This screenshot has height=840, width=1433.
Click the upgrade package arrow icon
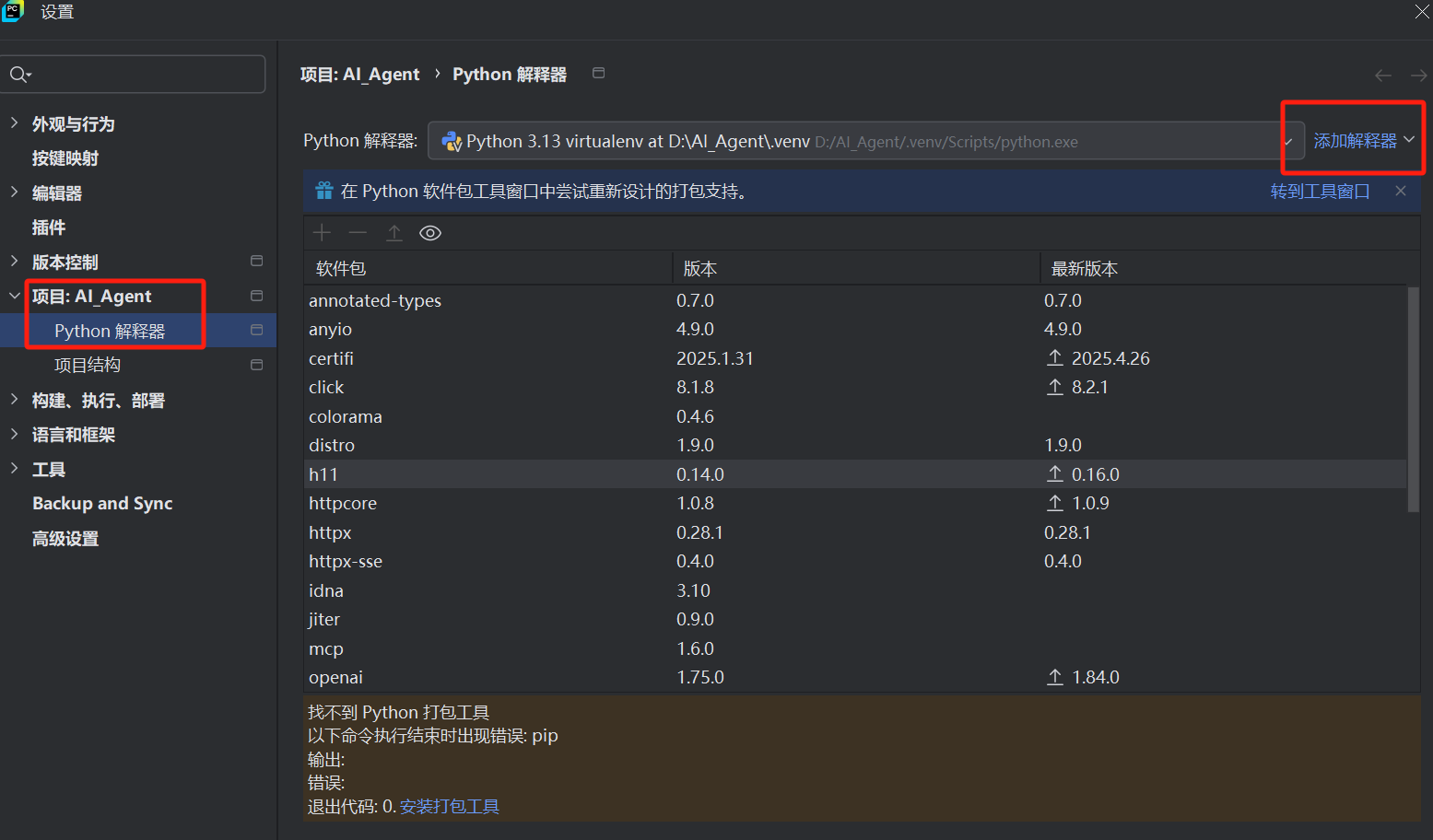pyautogui.click(x=394, y=232)
